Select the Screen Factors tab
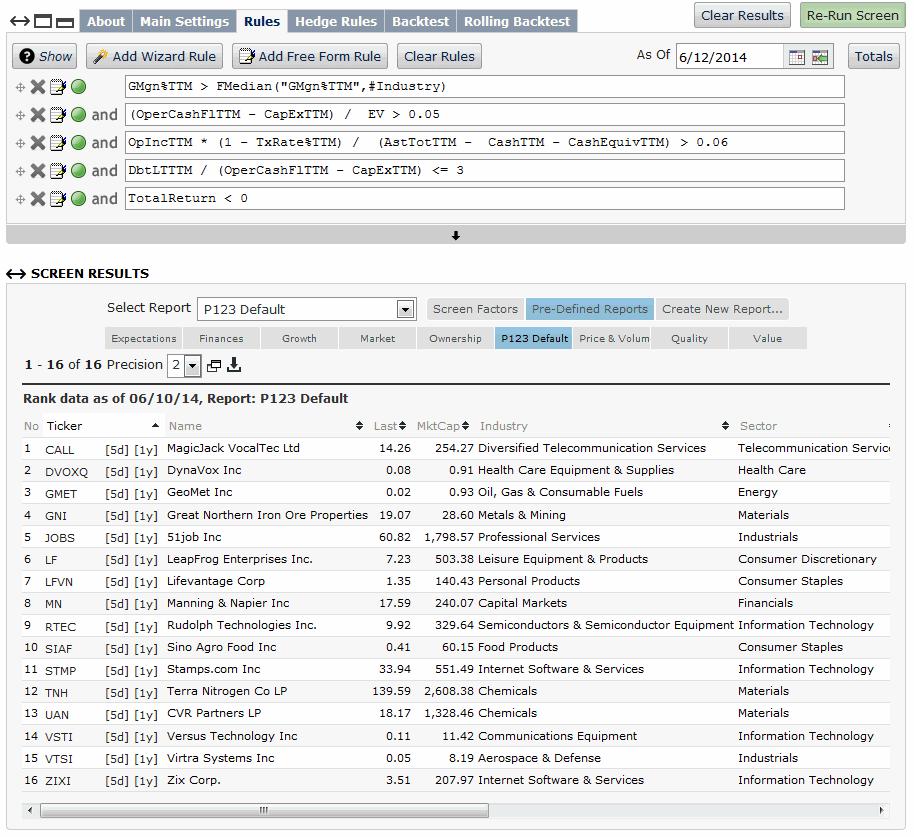Image resolution: width=914 pixels, height=837 pixels. click(475, 309)
